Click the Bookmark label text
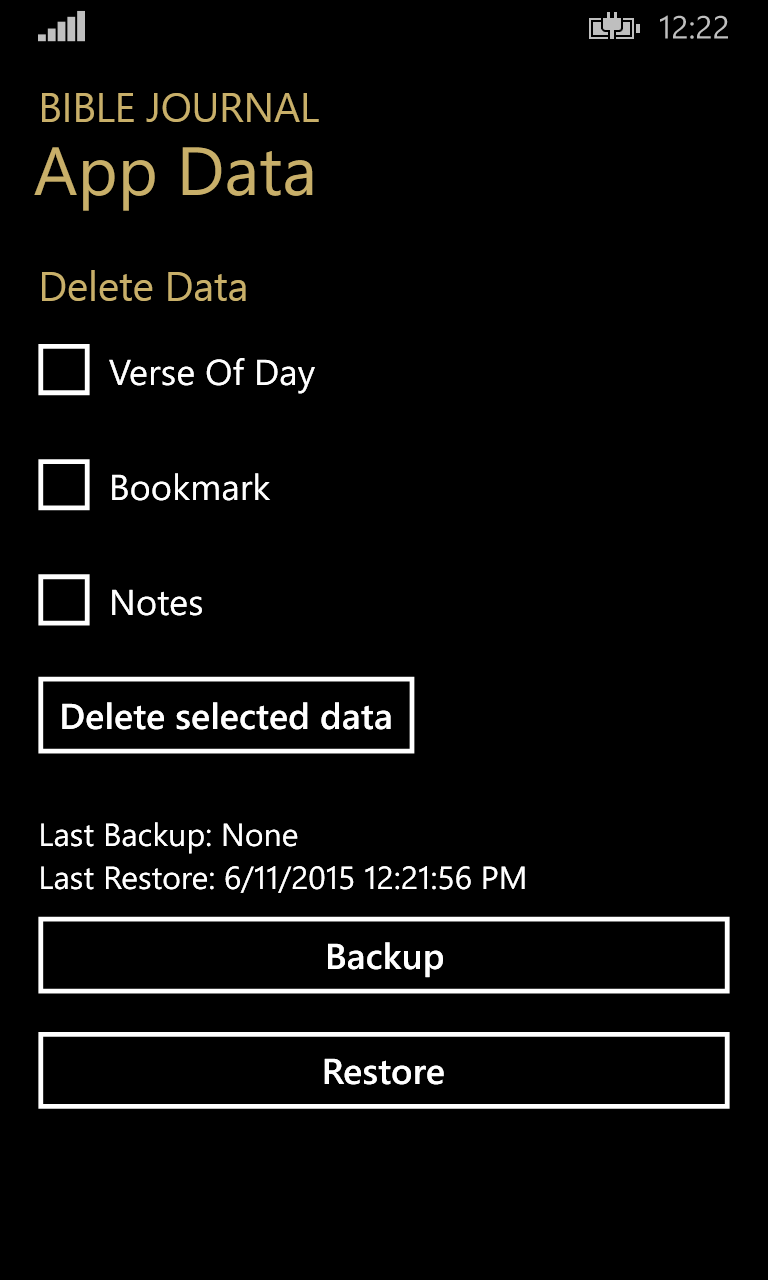Viewport: 768px width, 1280px height. pyautogui.click(x=190, y=488)
